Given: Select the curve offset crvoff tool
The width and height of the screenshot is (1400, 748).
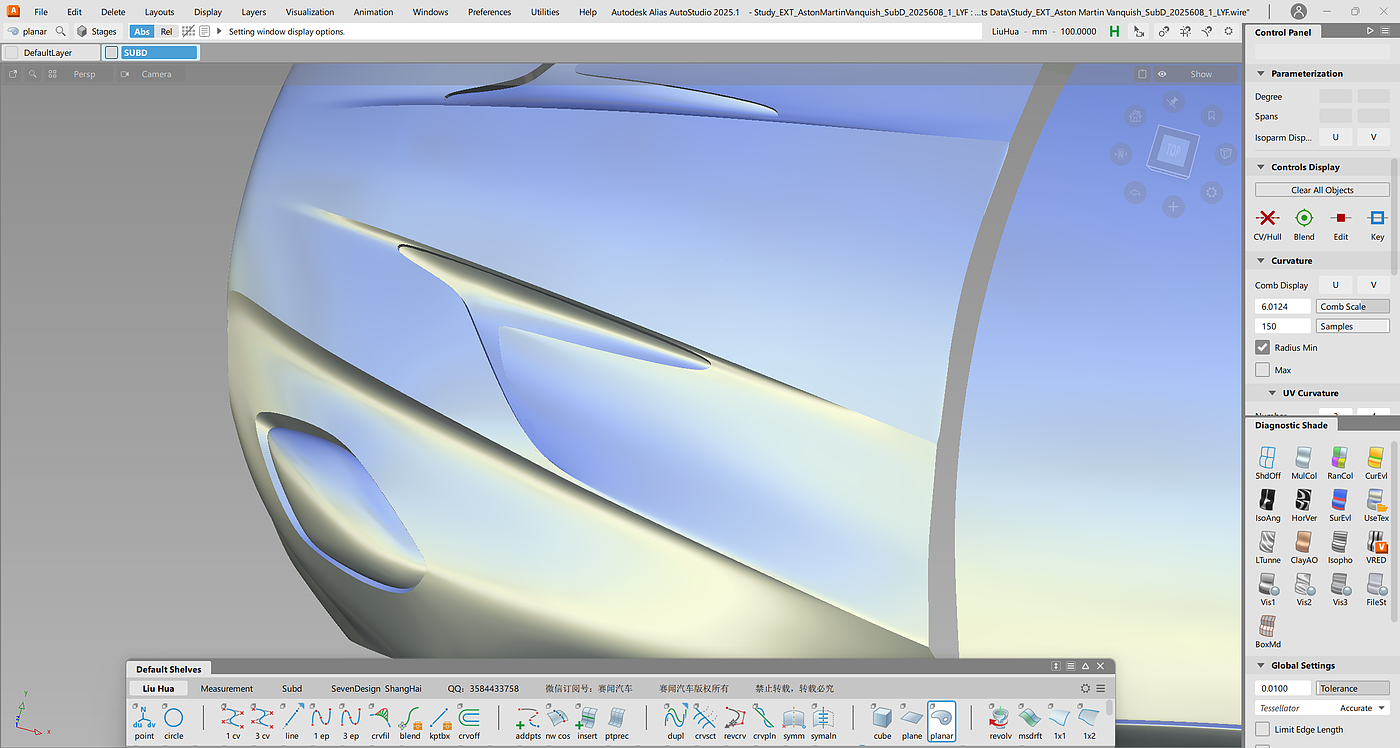Looking at the screenshot, I should coord(469,719).
